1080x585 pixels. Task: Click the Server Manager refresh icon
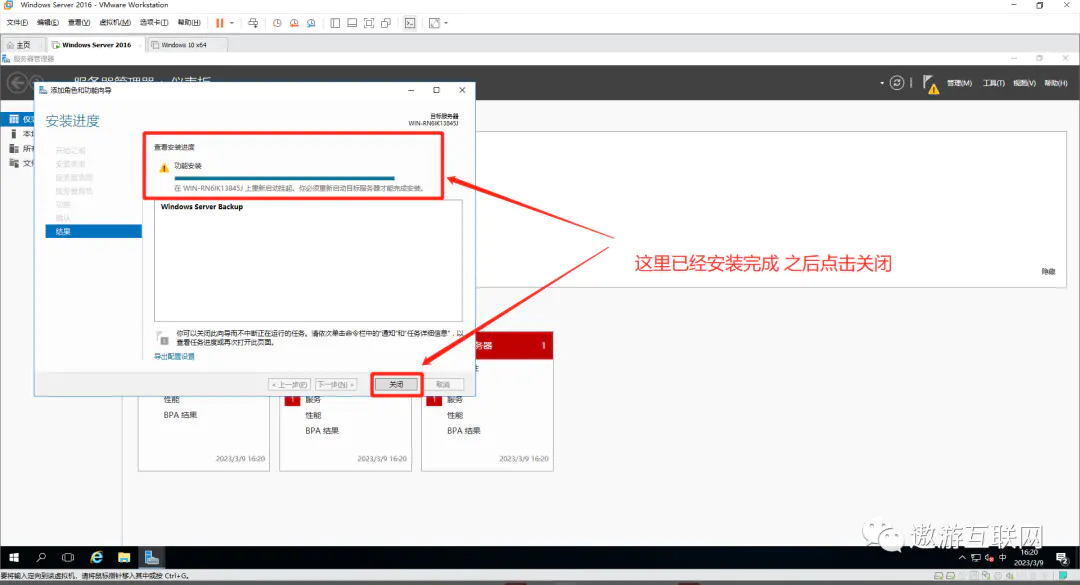tap(897, 83)
